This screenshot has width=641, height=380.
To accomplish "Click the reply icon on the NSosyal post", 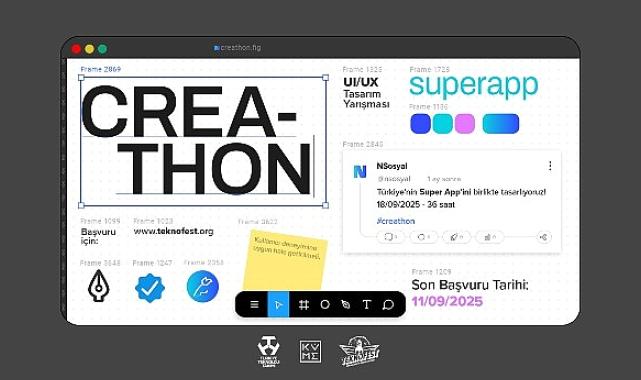I will click(x=390, y=237).
